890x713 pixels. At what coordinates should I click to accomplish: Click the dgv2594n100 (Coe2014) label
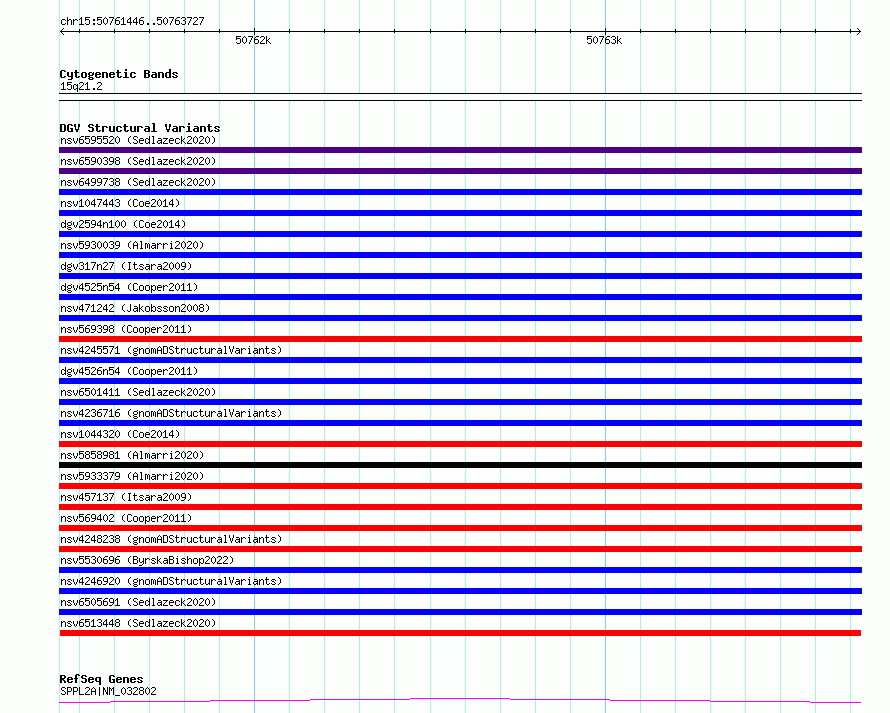point(123,224)
